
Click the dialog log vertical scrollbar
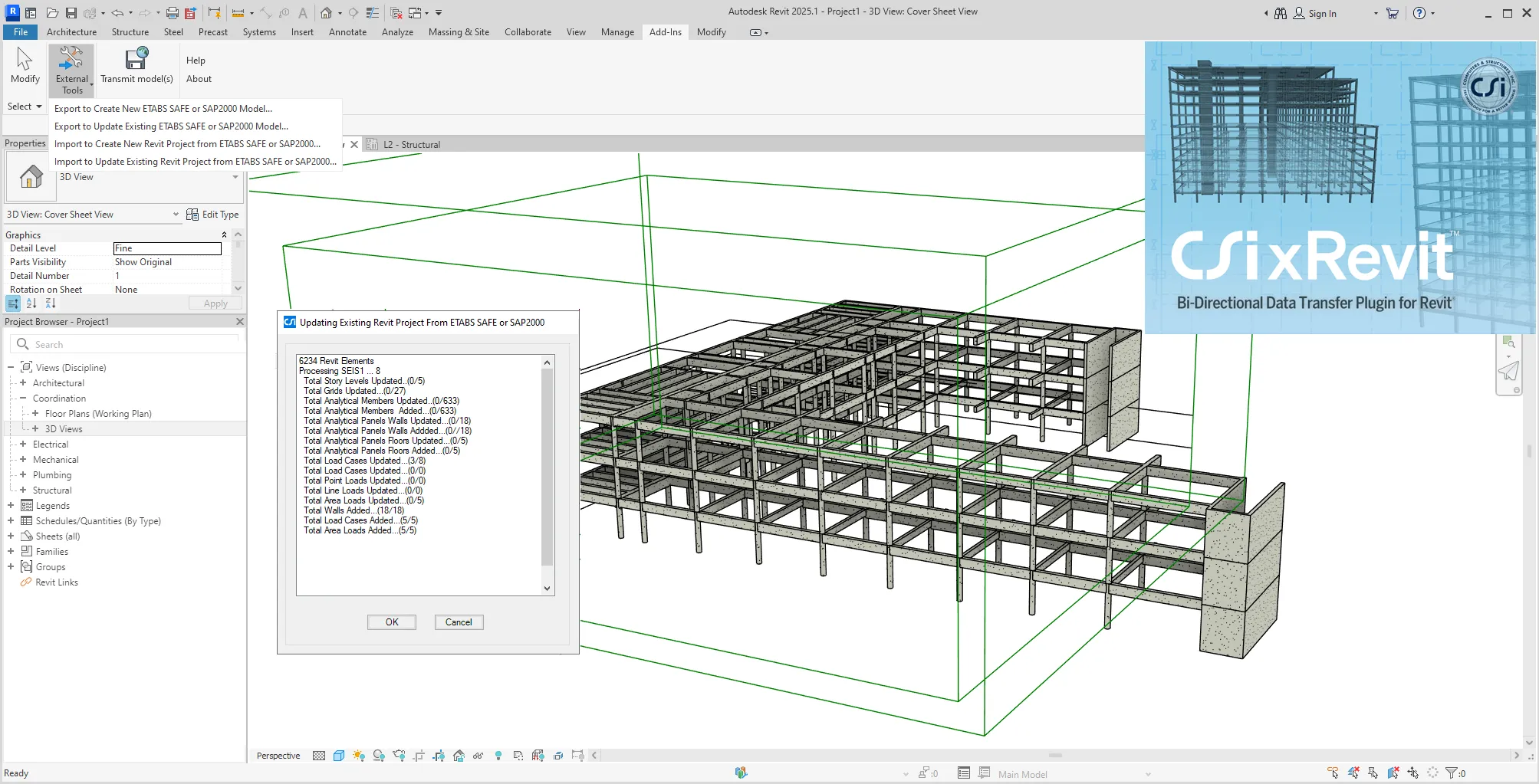tap(547, 467)
